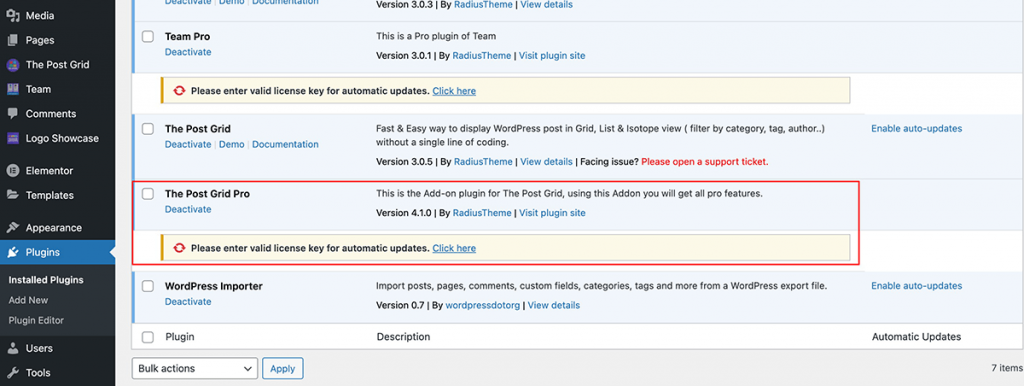View details of WordPress Importer
The height and width of the screenshot is (386, 1024).
554,305
